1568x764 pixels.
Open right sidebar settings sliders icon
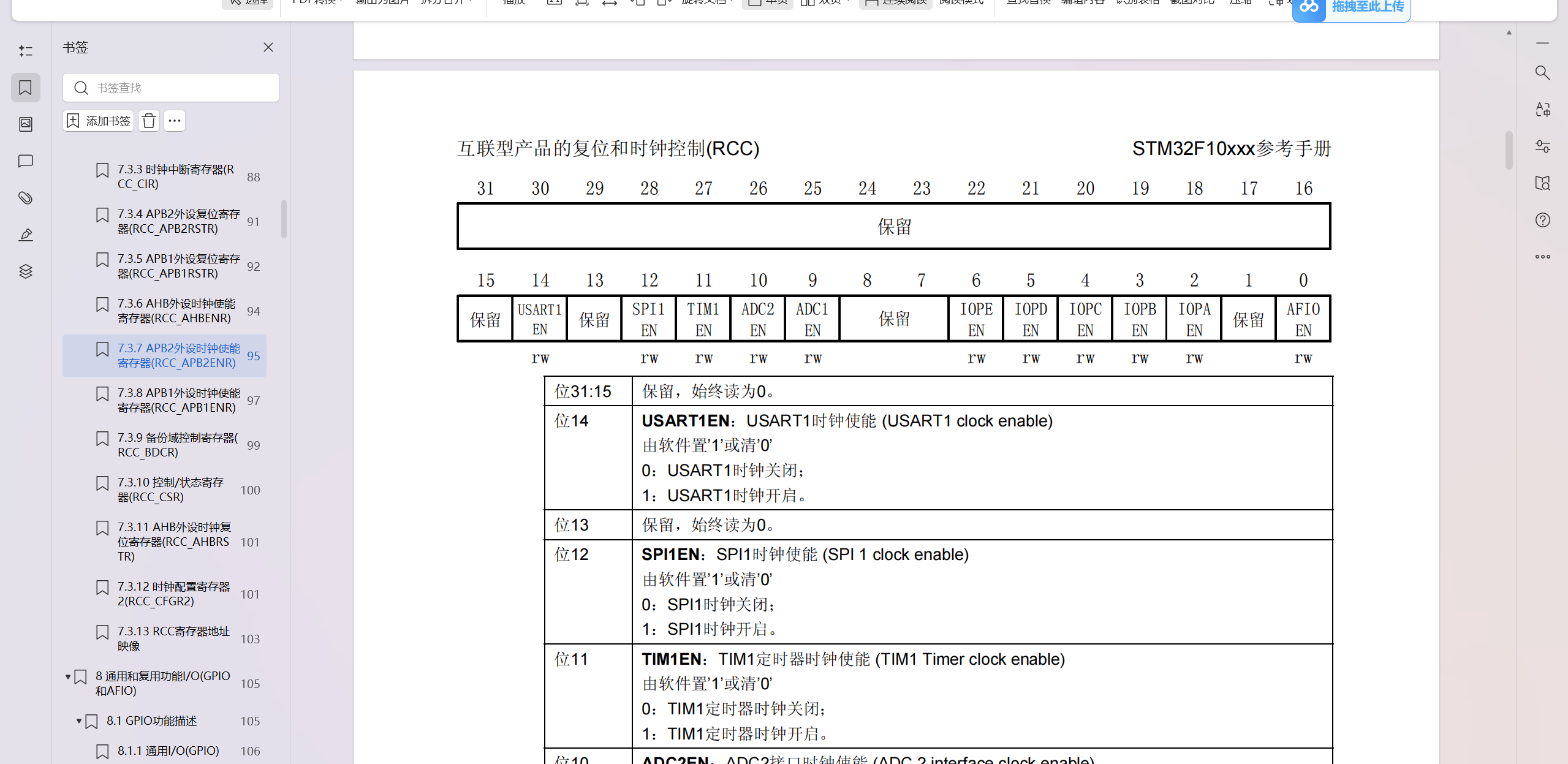click(x=1542, y=146)
